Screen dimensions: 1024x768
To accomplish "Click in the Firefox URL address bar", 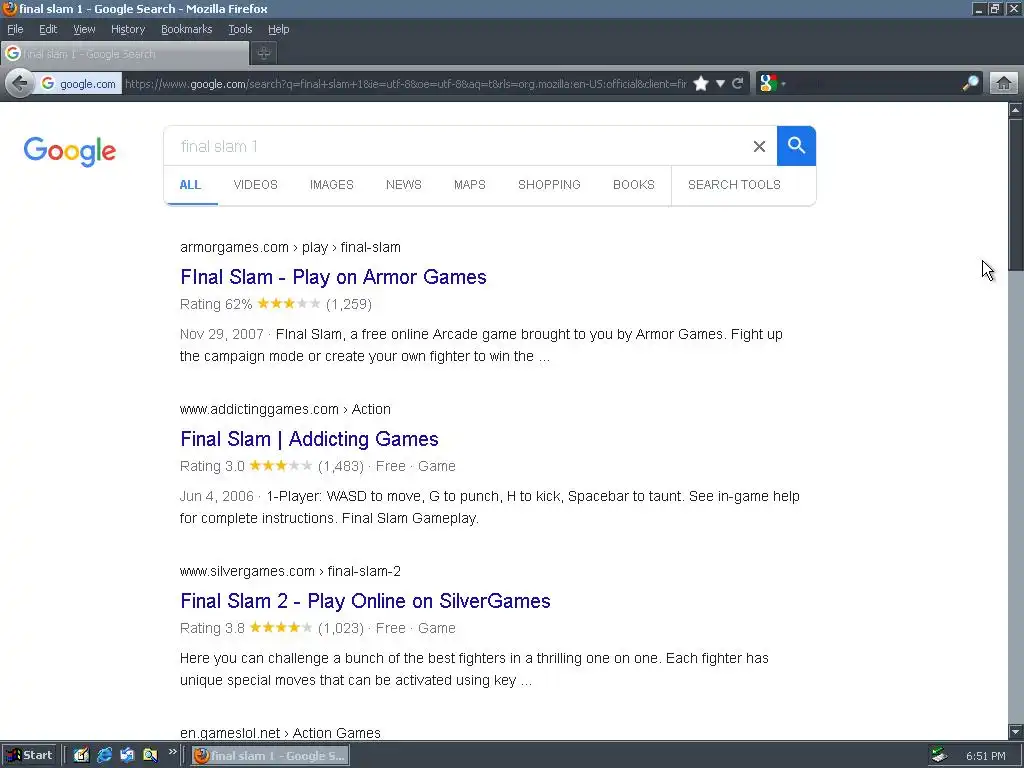I will [405, 84].
